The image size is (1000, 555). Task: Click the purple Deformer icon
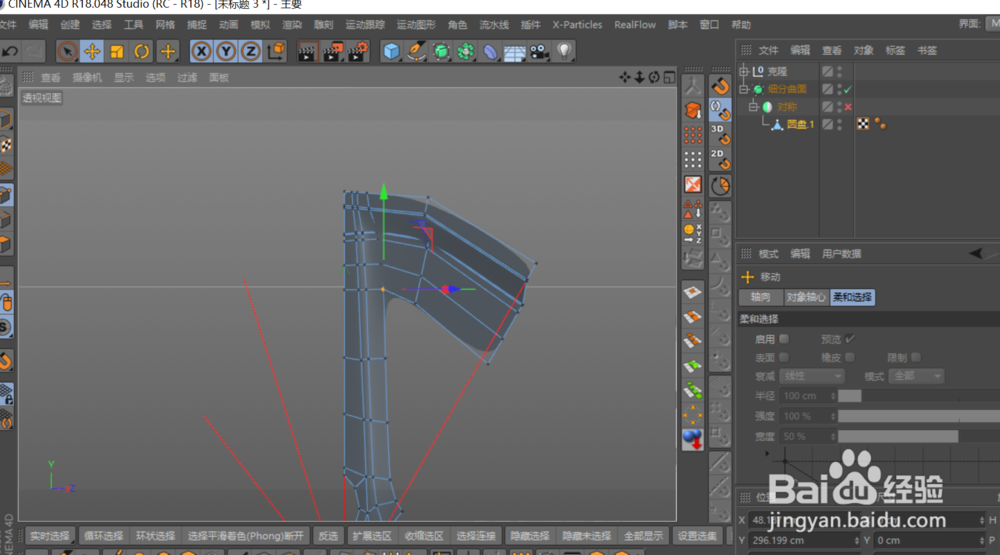pos(490,52)
